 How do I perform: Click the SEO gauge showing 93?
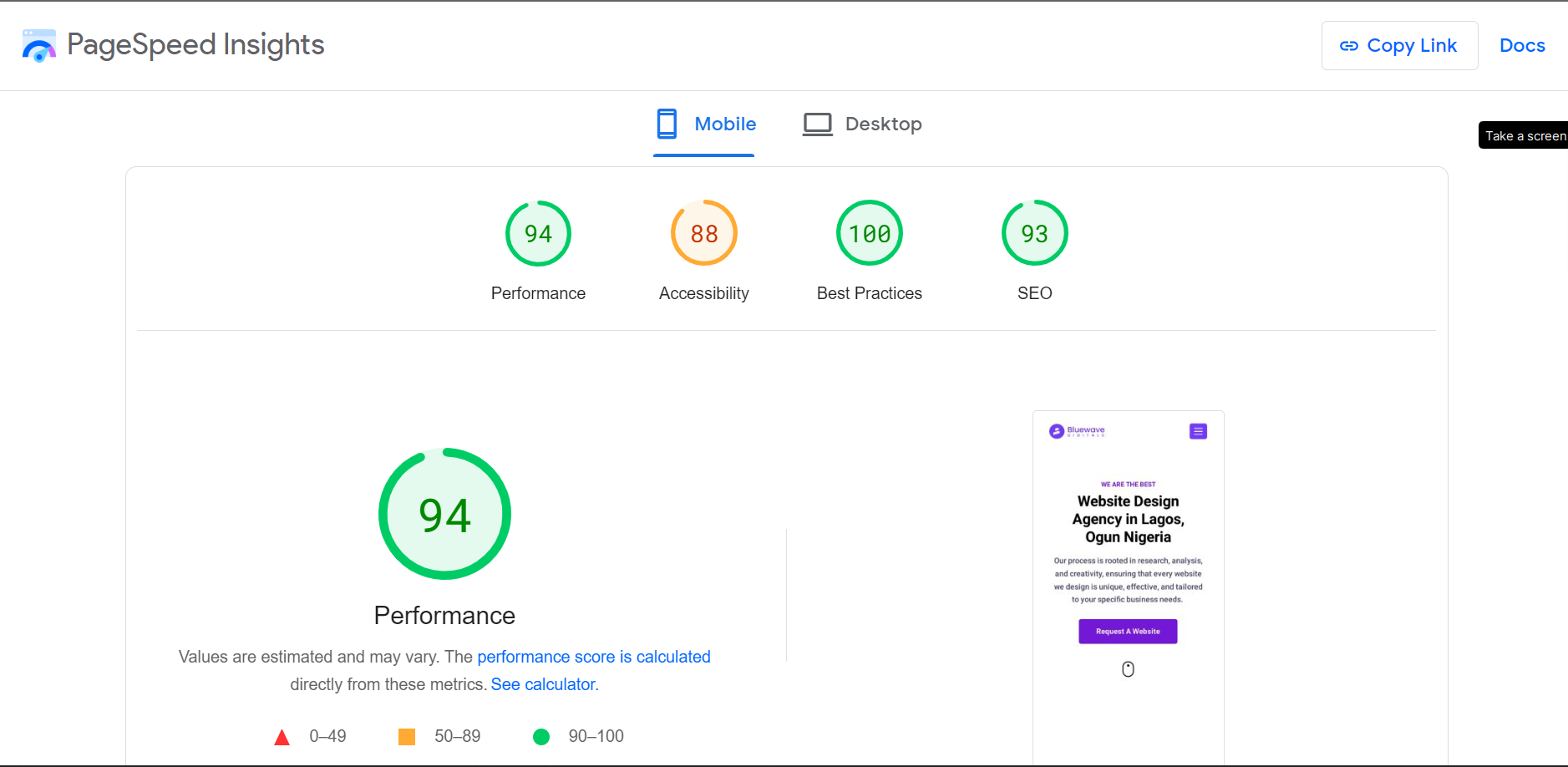point(1034,233)
